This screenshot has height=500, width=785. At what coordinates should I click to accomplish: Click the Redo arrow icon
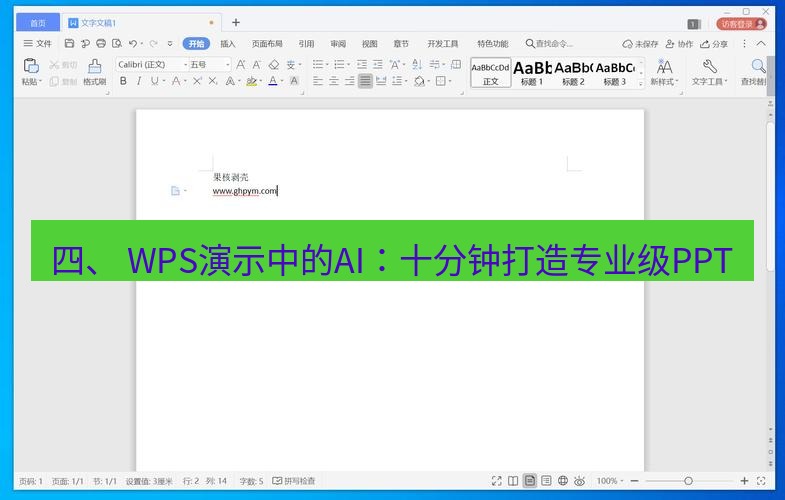coord(154,44)
